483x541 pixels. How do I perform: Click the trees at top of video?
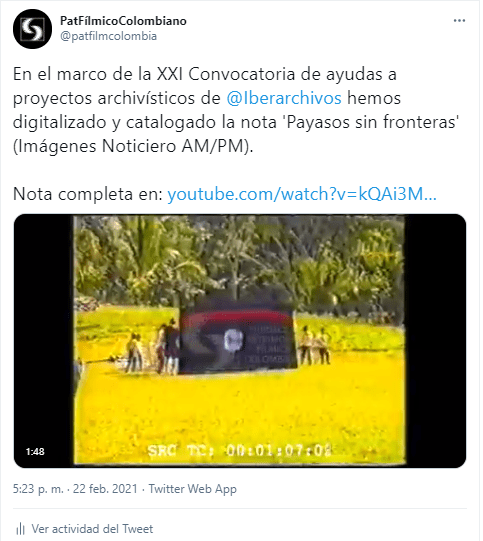[x=239, y=259]
